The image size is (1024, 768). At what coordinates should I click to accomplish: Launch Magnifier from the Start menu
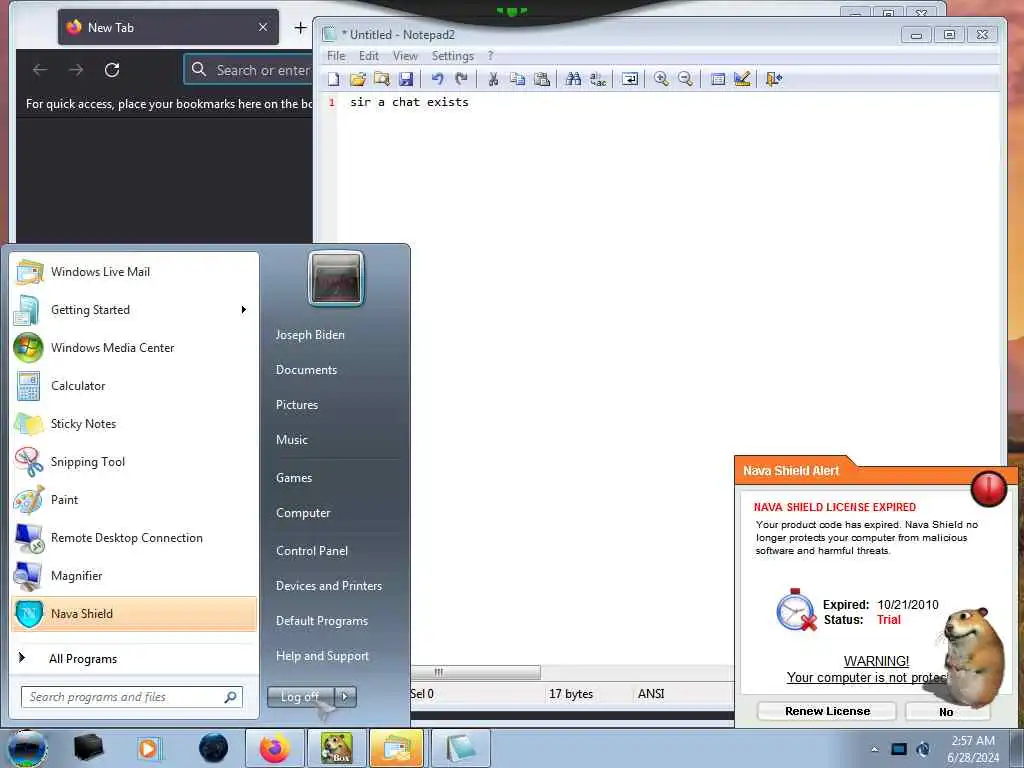[x=135, y=575]
